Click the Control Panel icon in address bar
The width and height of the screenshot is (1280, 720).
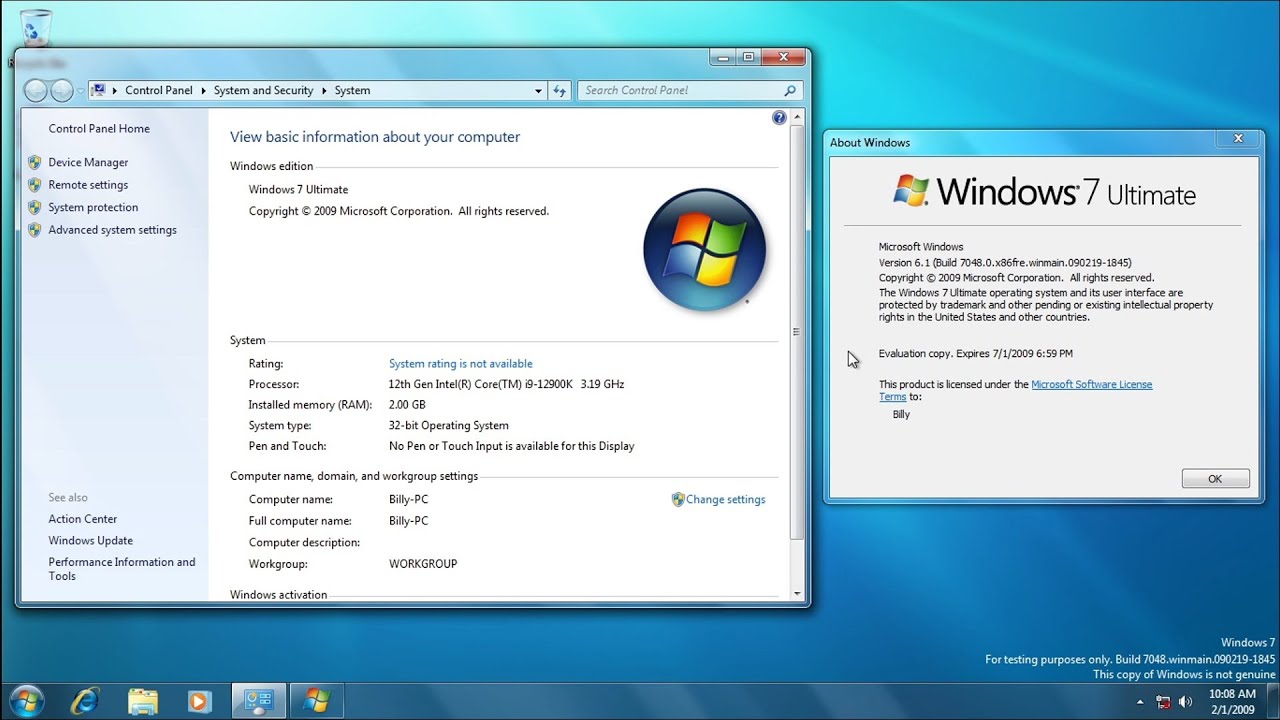click(x=98, y=90)
